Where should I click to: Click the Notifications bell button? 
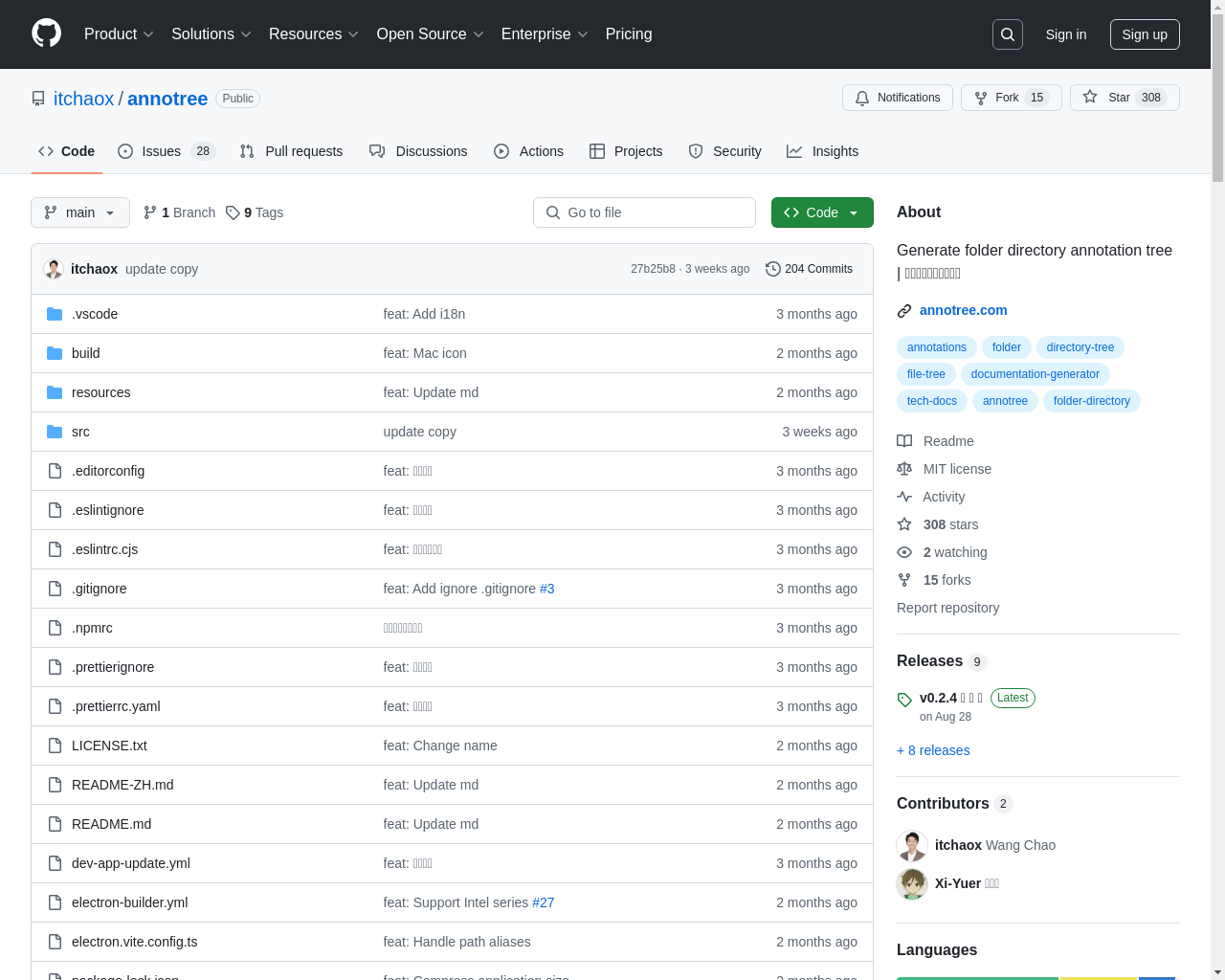pos(897,98)
